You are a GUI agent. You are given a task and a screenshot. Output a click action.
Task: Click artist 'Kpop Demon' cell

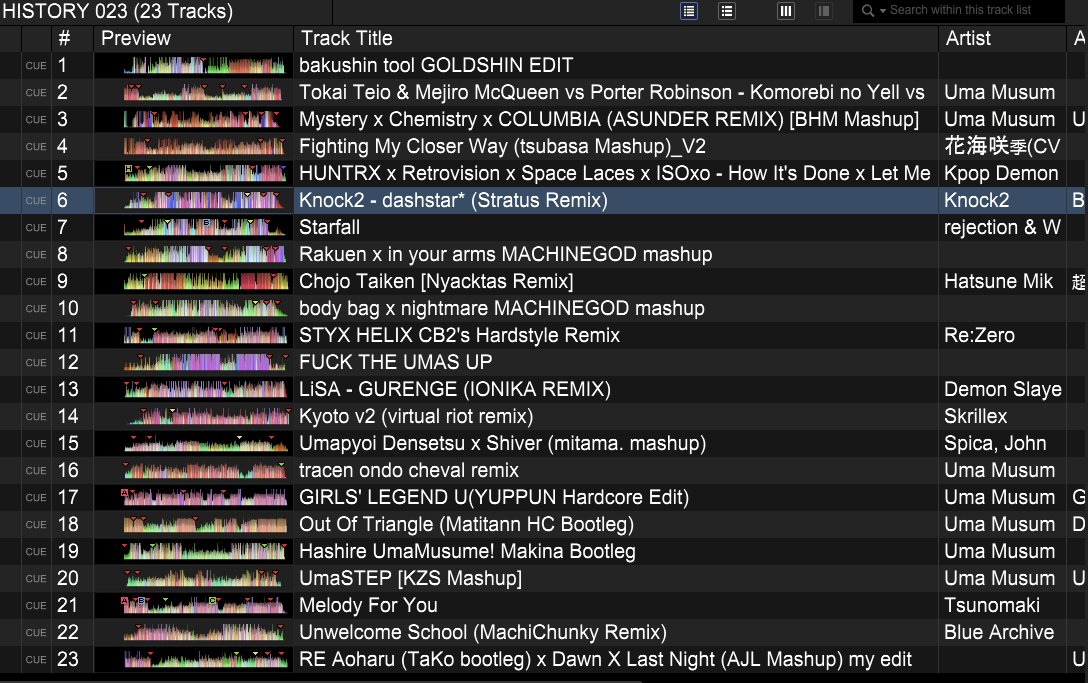1001,174
